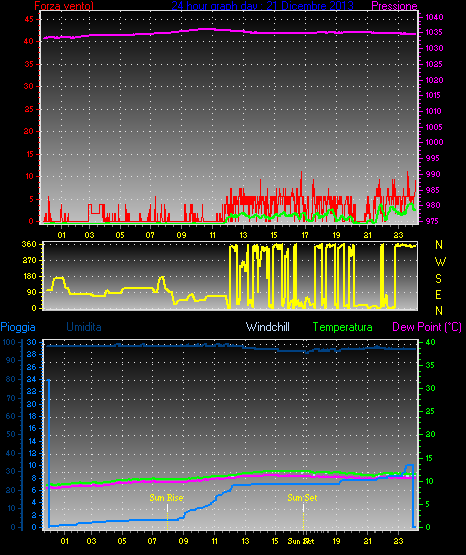Click the 1035 value on pressure axis
The height and width of the screenshot is (555, 466).
[434, 32]
